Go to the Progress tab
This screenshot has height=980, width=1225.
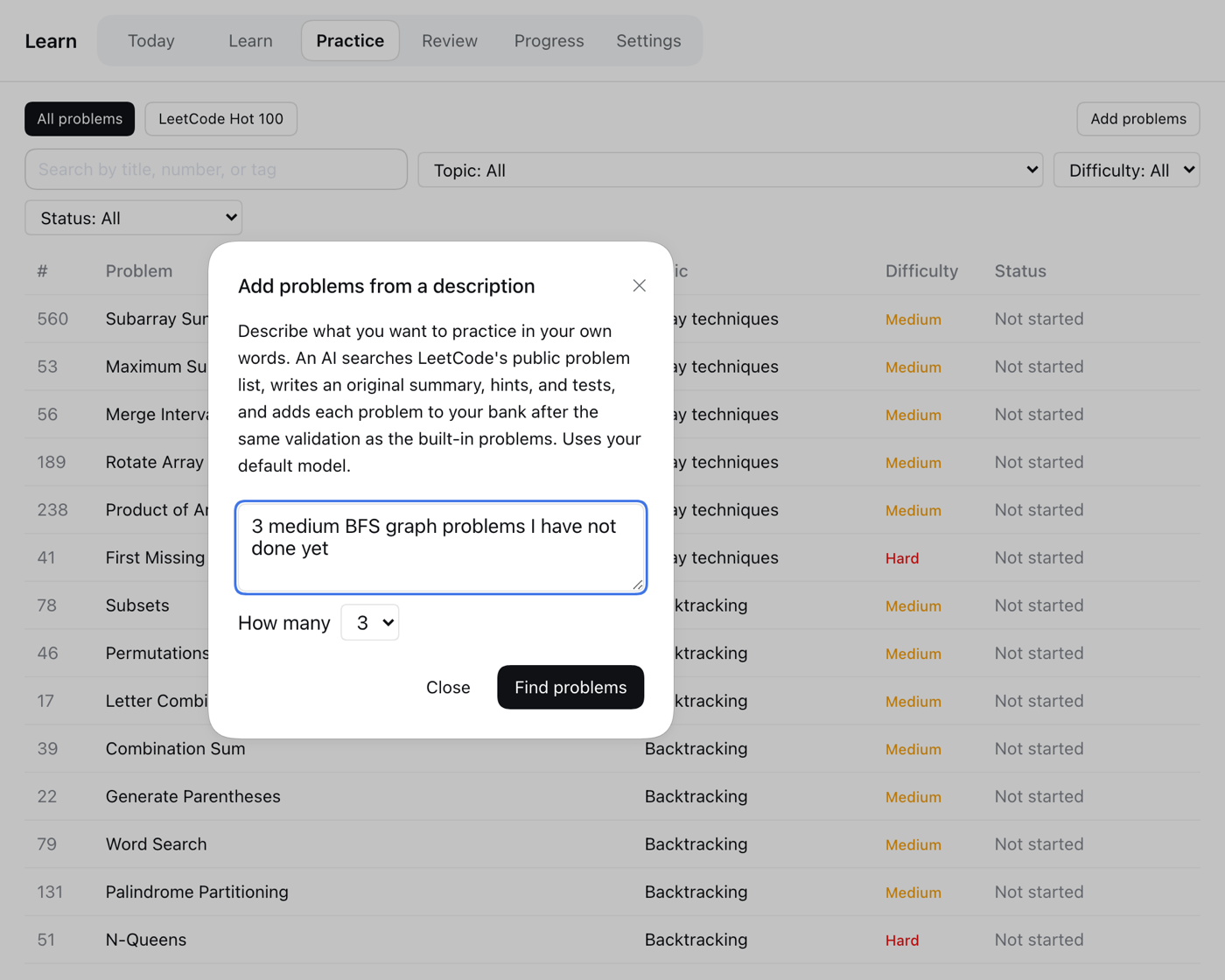coord(549,41)
